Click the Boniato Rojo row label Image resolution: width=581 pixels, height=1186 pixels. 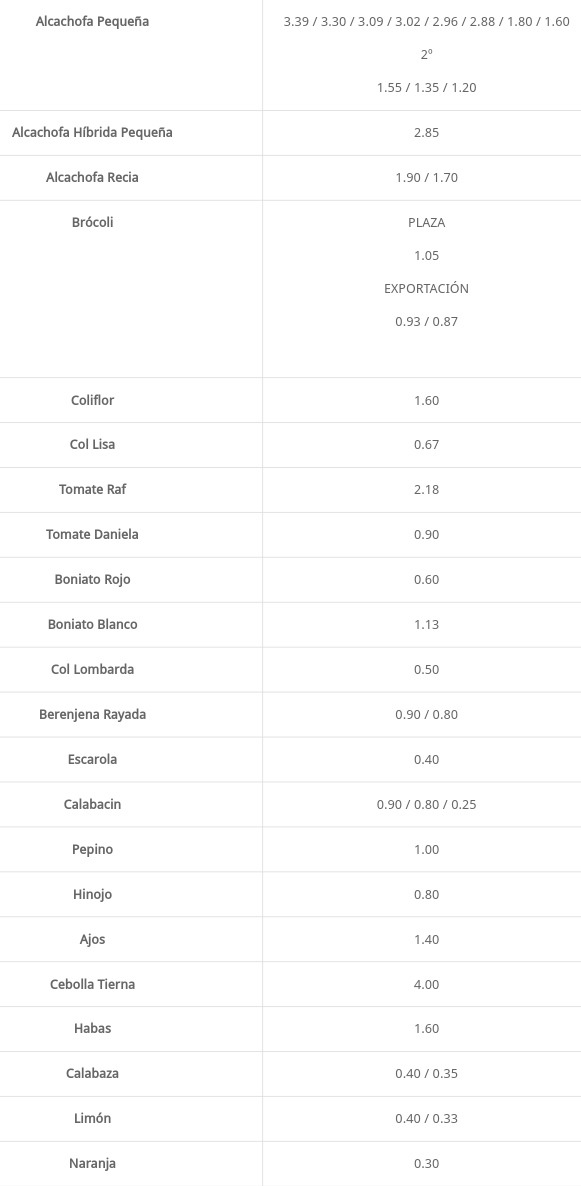[x=92, y=579]
